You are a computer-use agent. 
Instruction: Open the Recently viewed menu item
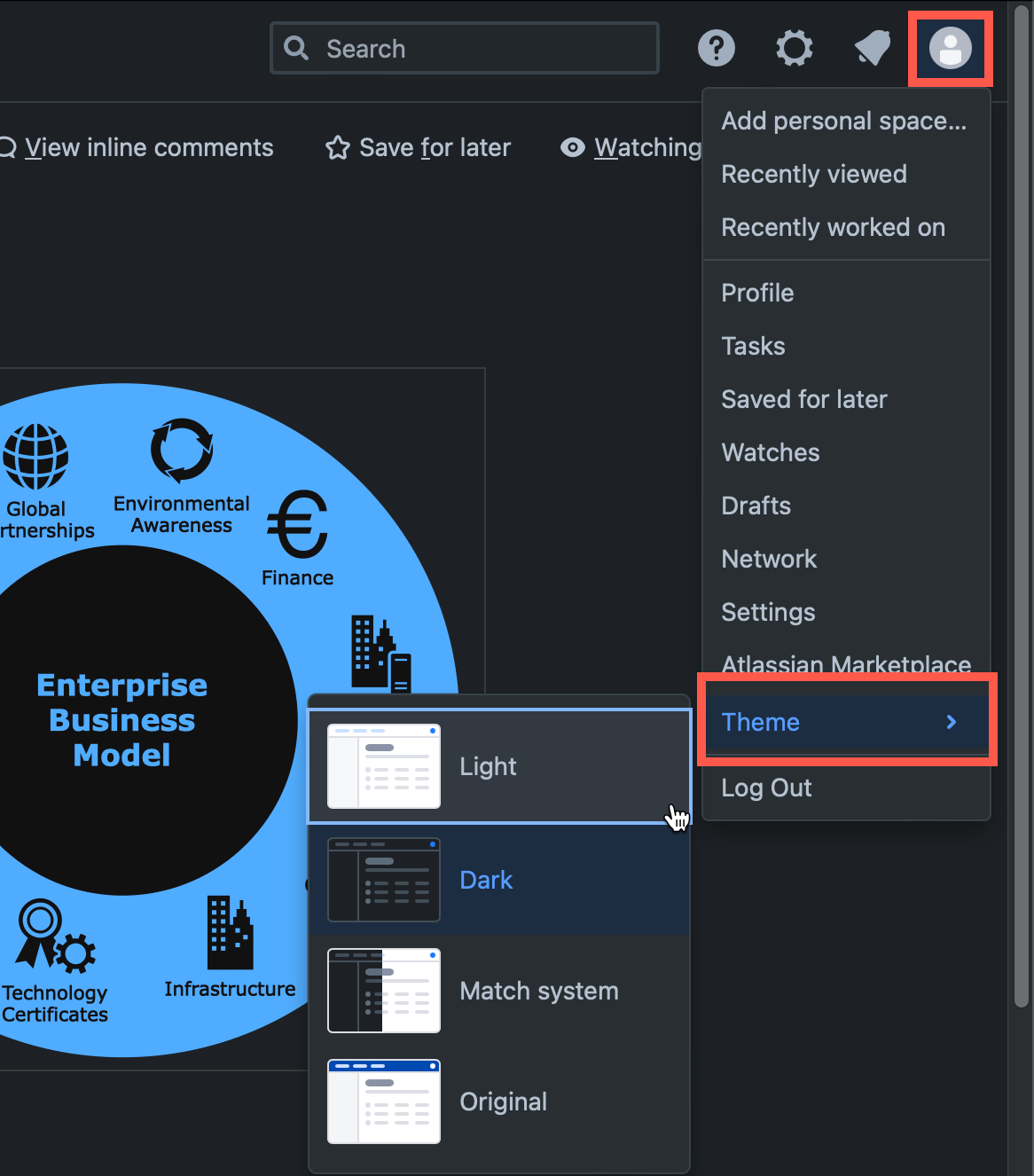pyautogui.click(x=814, y=174)
